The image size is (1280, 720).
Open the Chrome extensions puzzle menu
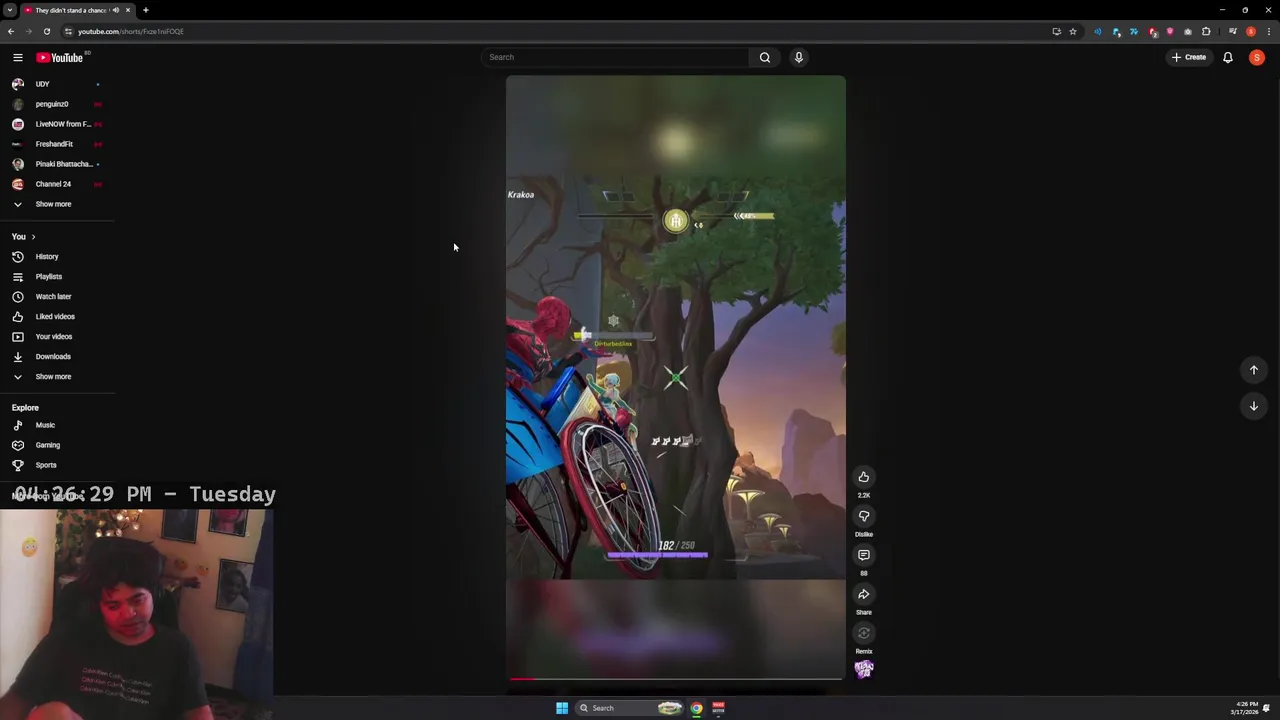(x=1206, y=32)
